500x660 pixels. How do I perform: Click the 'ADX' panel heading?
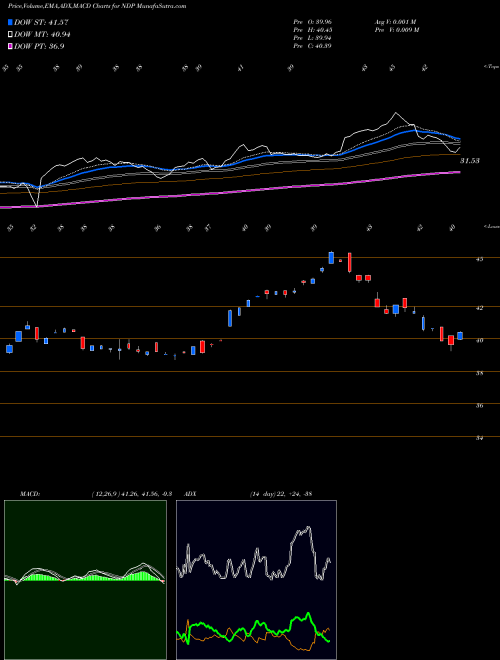pos(190,494)
